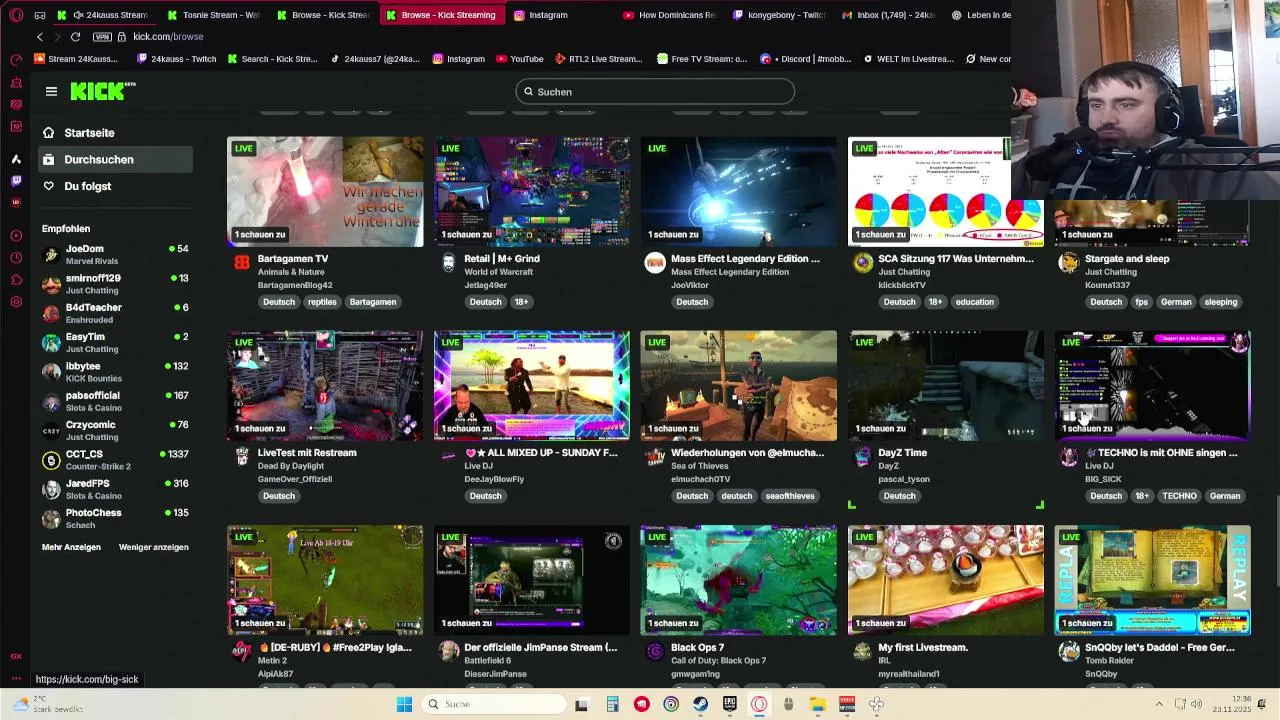Viewport: 1280px width, 720px height.
Task: Open the YouTube bookmark
Action: pos(518,59)
